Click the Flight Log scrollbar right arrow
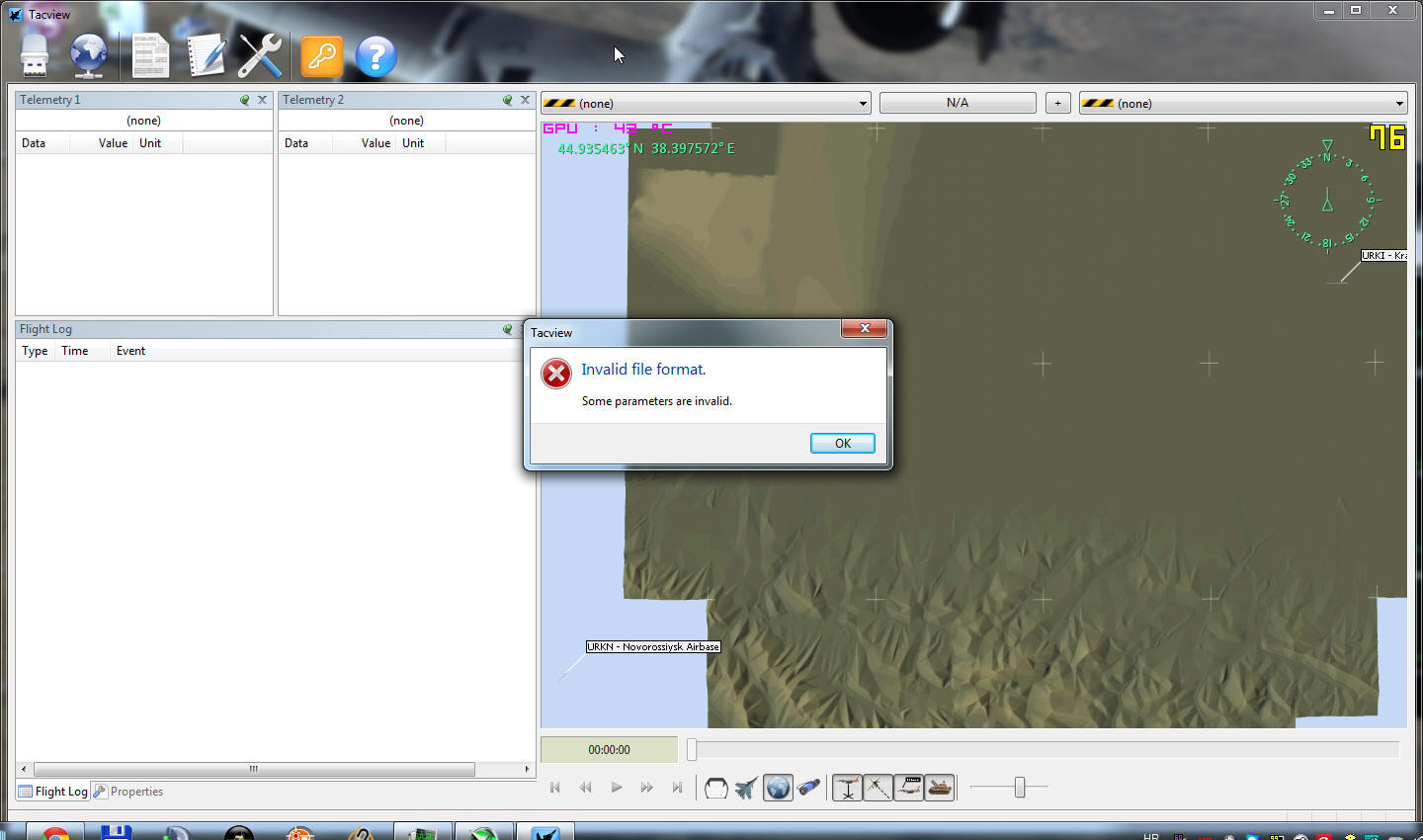 527,769
